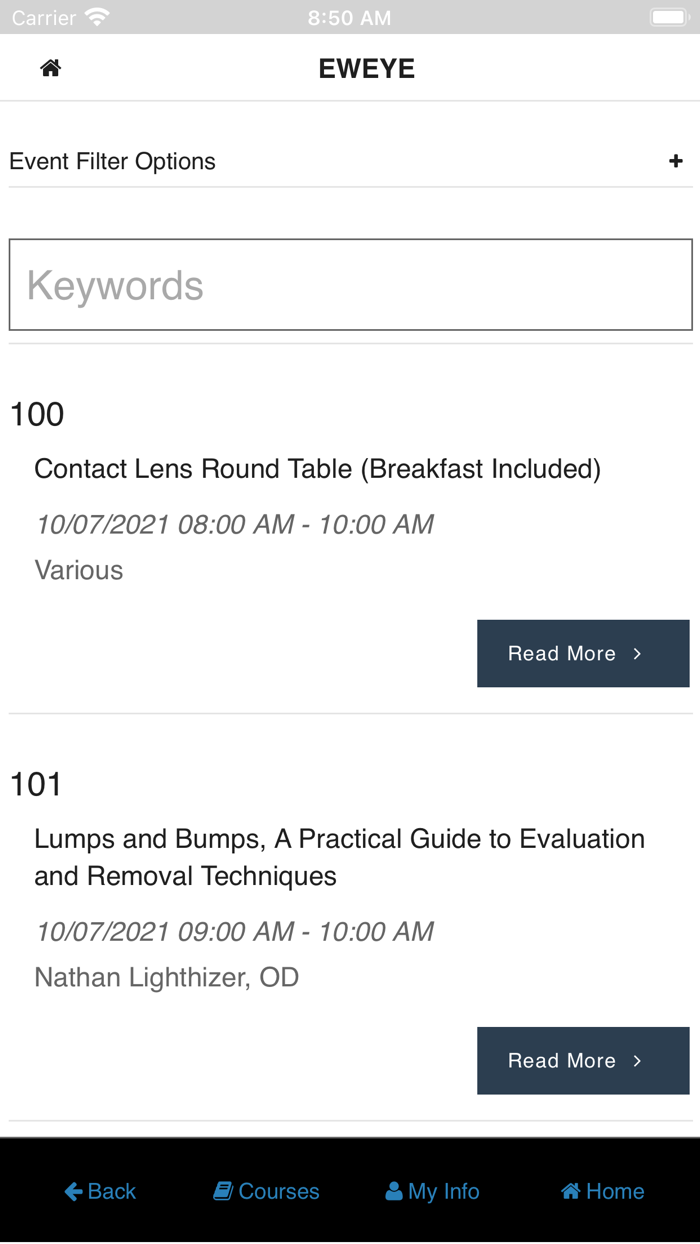Screen dimensions: 700x1244
Task: Tap the back arrow icon in the bottom bar
Action: pyautogui.click(x=73, y=1191)
